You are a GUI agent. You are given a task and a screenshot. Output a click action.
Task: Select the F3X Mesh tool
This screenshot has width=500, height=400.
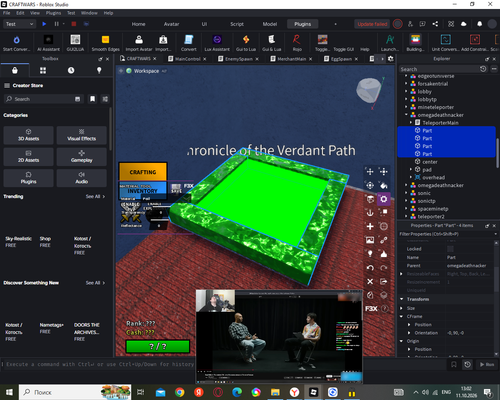(x=384, y=226)
